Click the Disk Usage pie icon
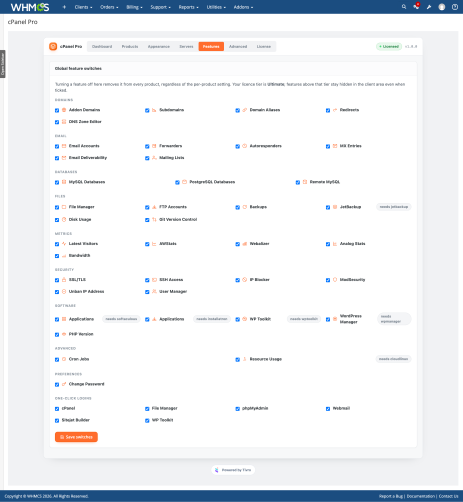Image resolution: width=463 pixels, height=502 pixels. click(64, 219)
